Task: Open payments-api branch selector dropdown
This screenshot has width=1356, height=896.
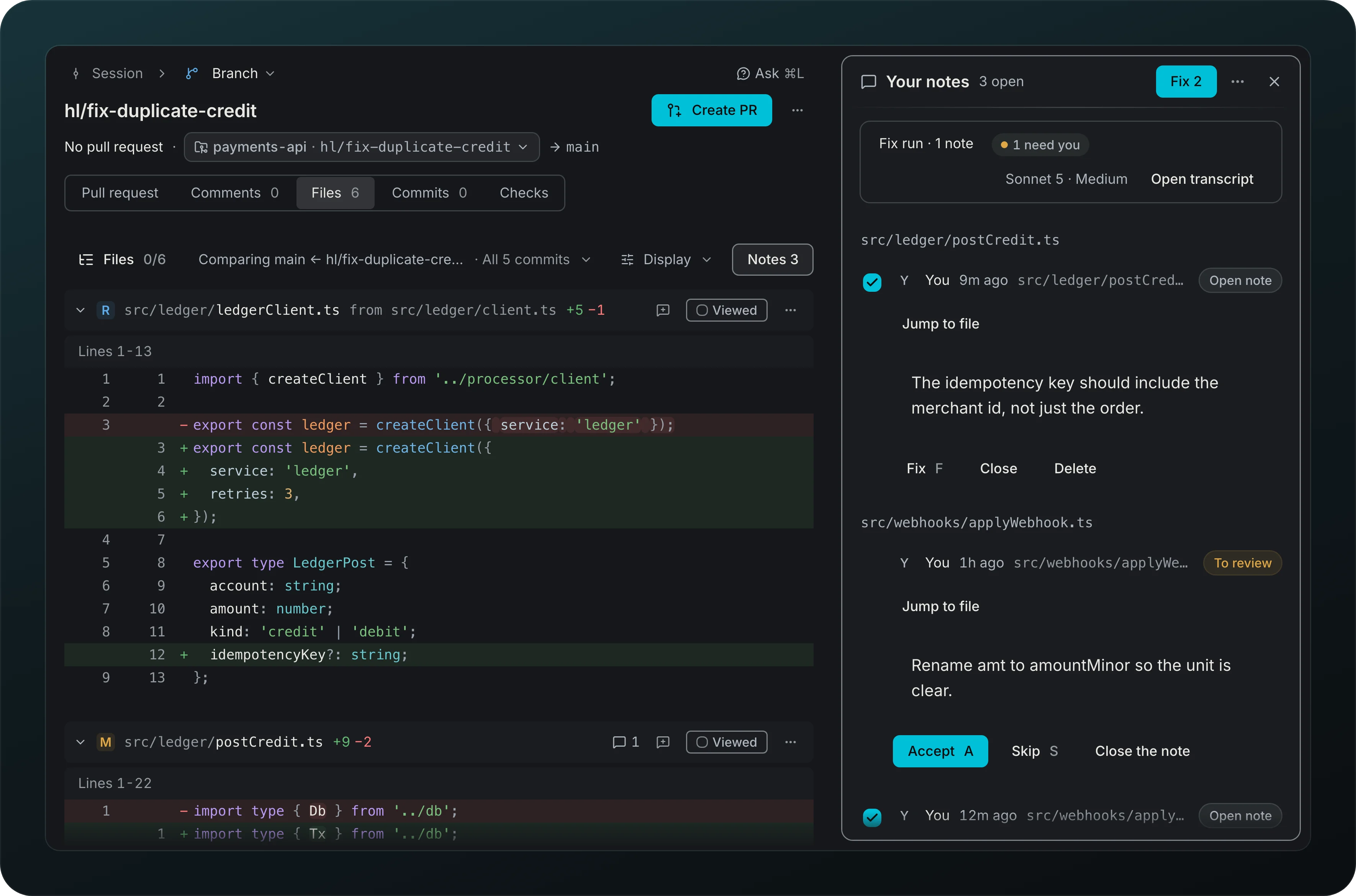Action: [x=362, y=147]
